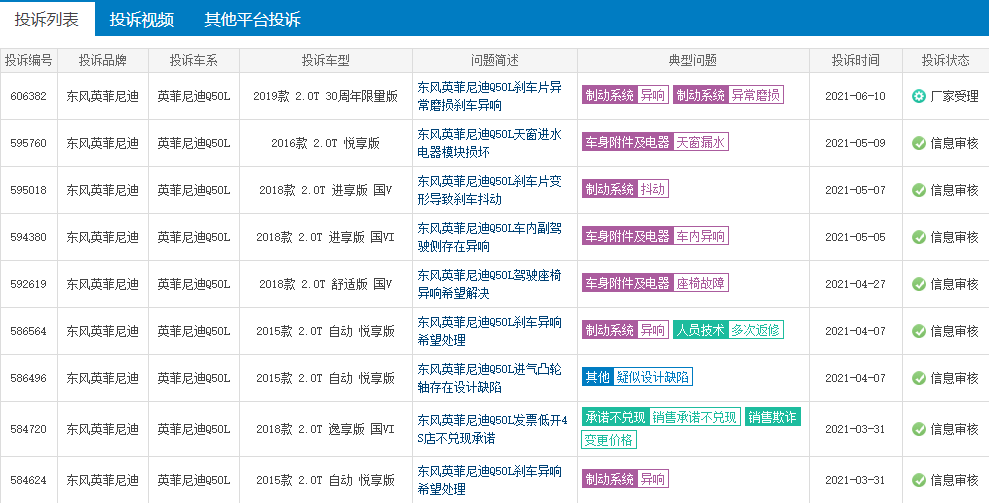The width and height of the screenshot is (989, 503).
Task: Select complaint number 592619
Action: tap(28, 284)
